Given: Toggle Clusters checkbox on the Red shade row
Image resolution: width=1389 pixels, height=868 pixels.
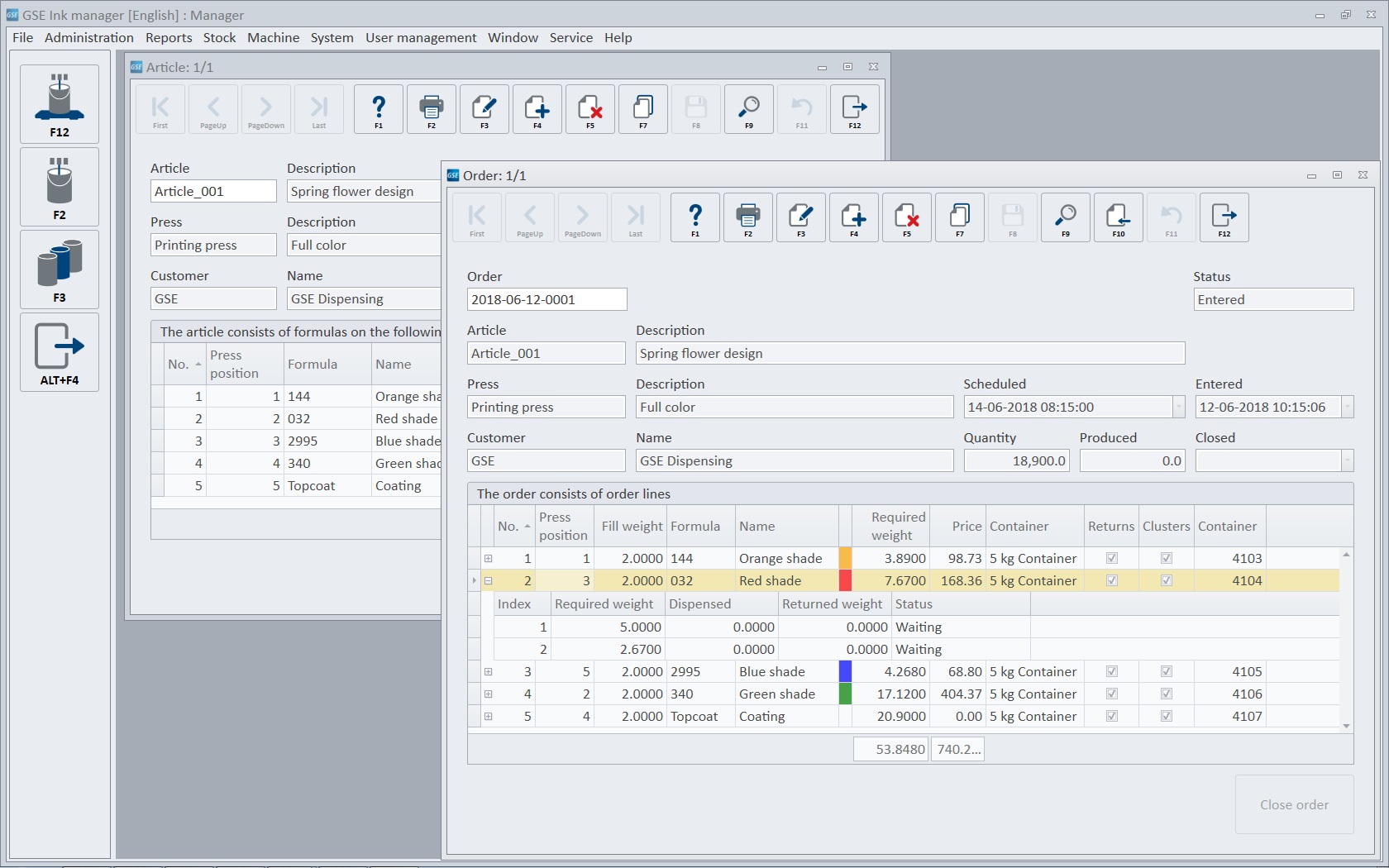Looking at the screenshot, I should coord(1166,580).
